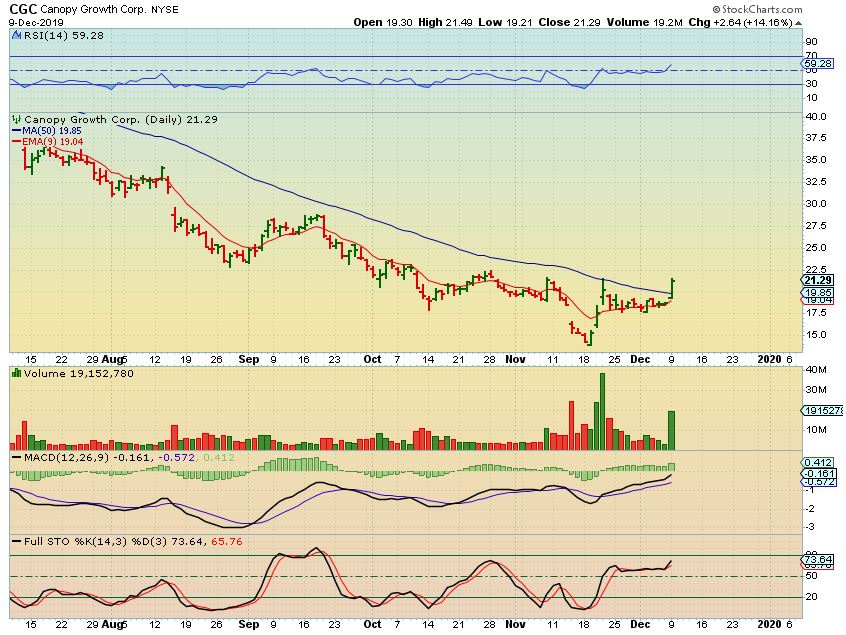The height and width of the screenshot is (635, 846).
Task: Click the -0.161 MACD tag on right axis
Action: pyautogui.click(x=819, y=473)
